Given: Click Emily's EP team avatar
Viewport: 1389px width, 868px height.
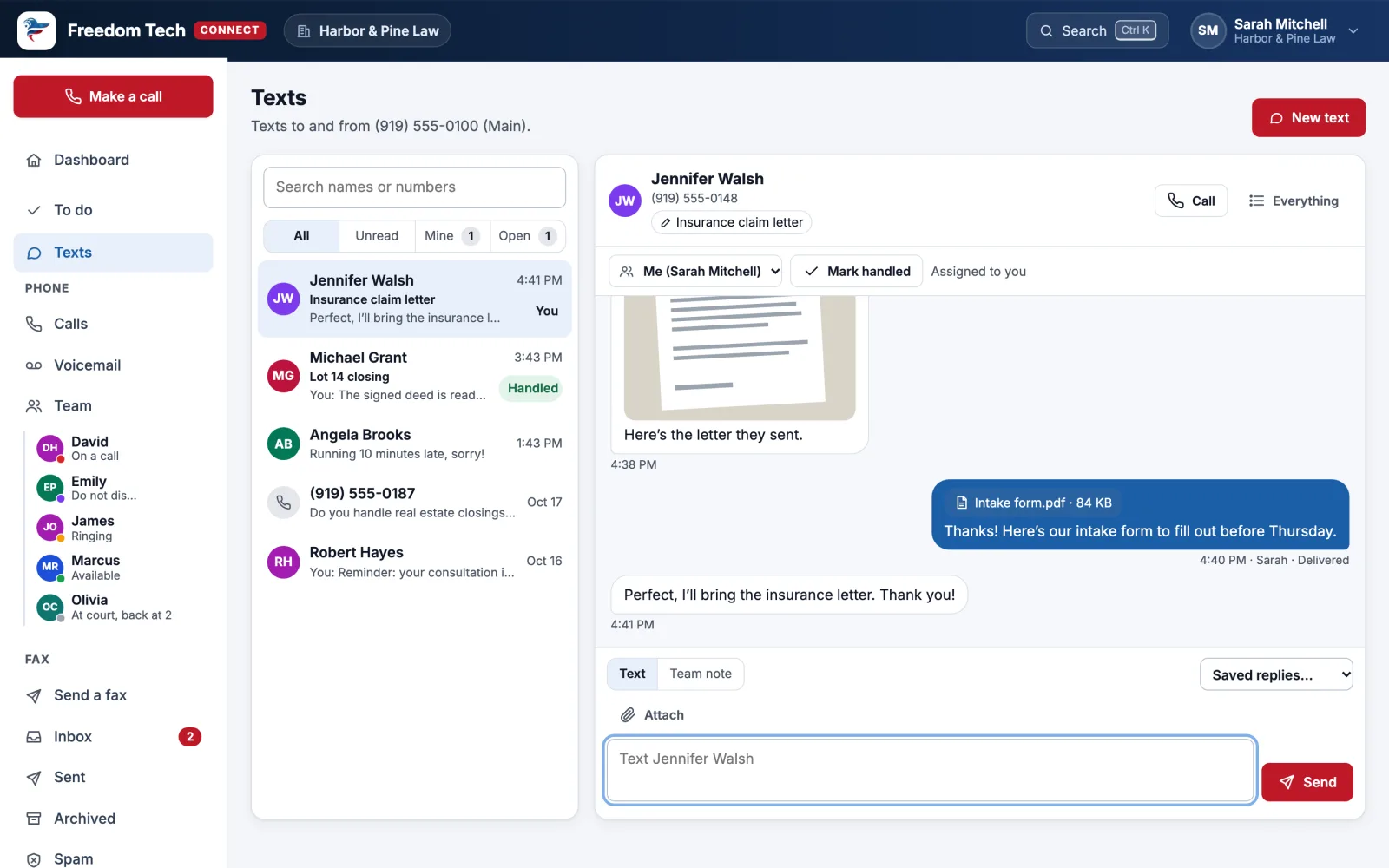Looking at the screenshot, I should pyautogui.click(x=50, y=488).
